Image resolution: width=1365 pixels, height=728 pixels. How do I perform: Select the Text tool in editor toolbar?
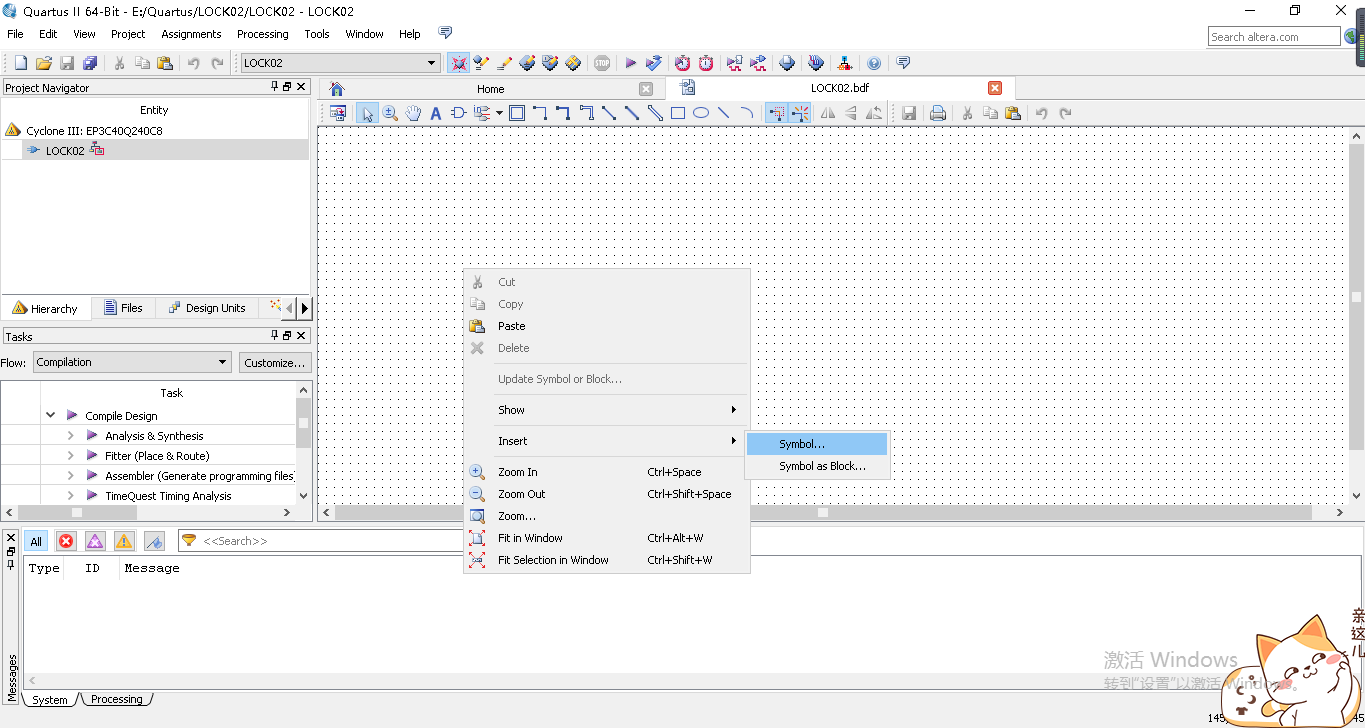(436, 113)
